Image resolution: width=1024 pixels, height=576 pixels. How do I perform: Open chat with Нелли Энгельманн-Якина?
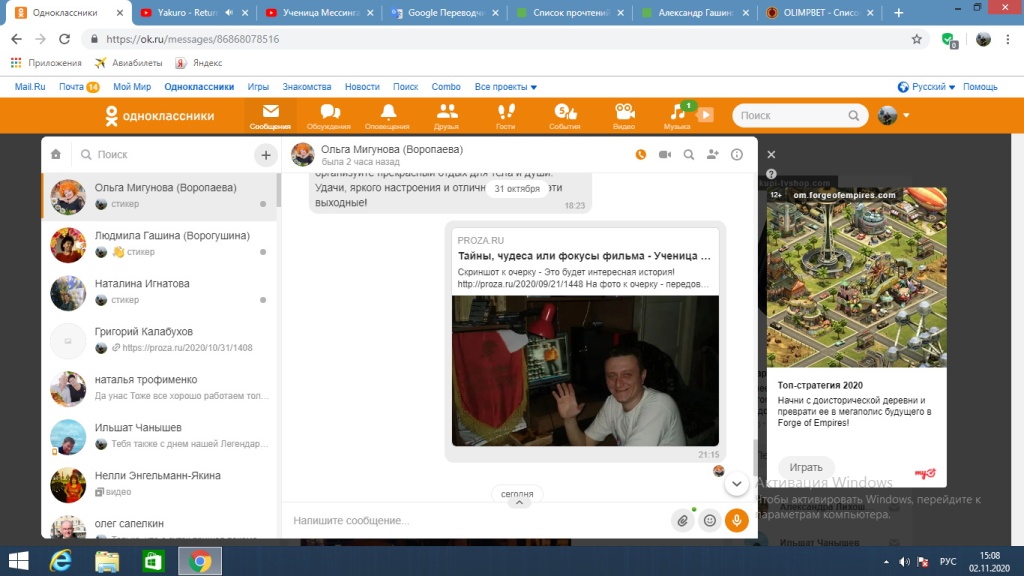(159, 484)
